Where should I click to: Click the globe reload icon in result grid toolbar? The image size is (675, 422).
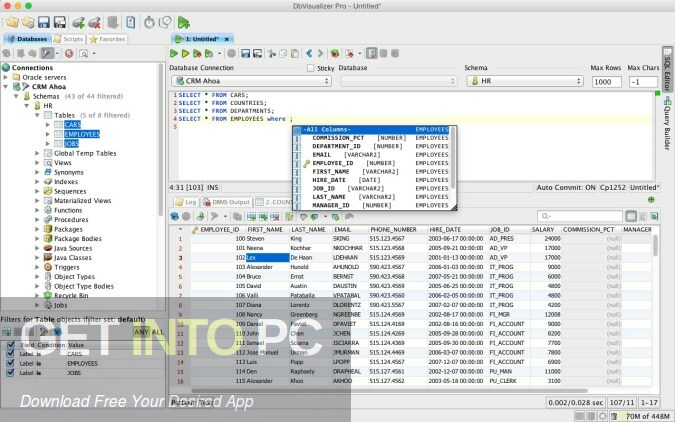pos(174,216)
